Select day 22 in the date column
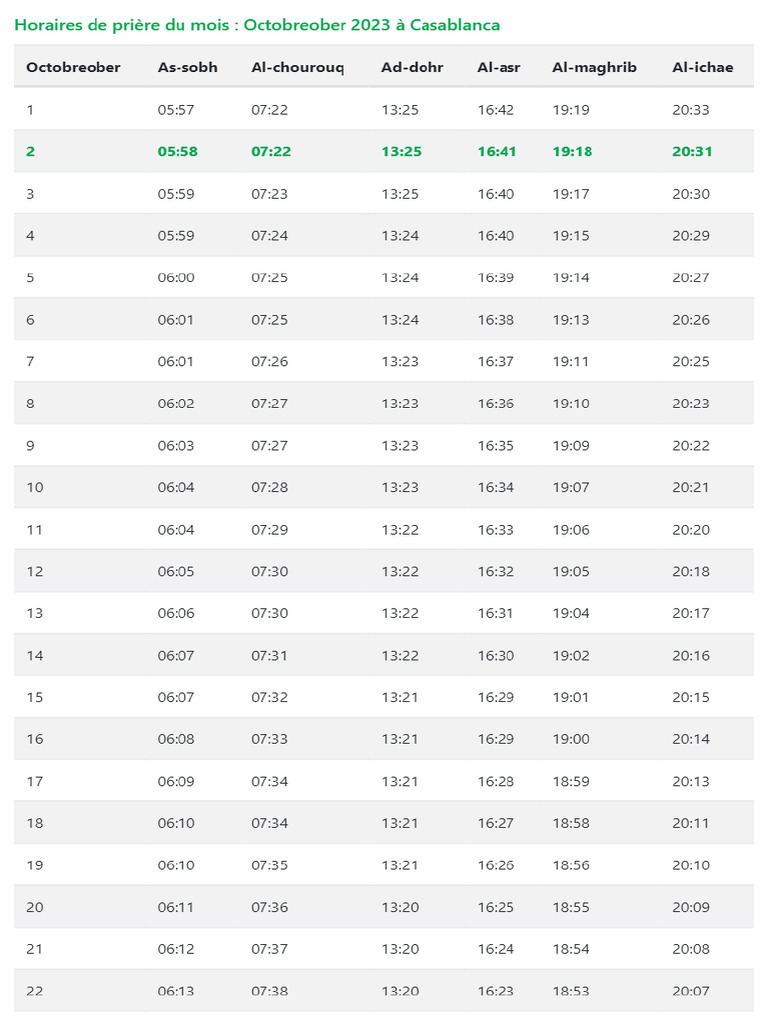 35,991
